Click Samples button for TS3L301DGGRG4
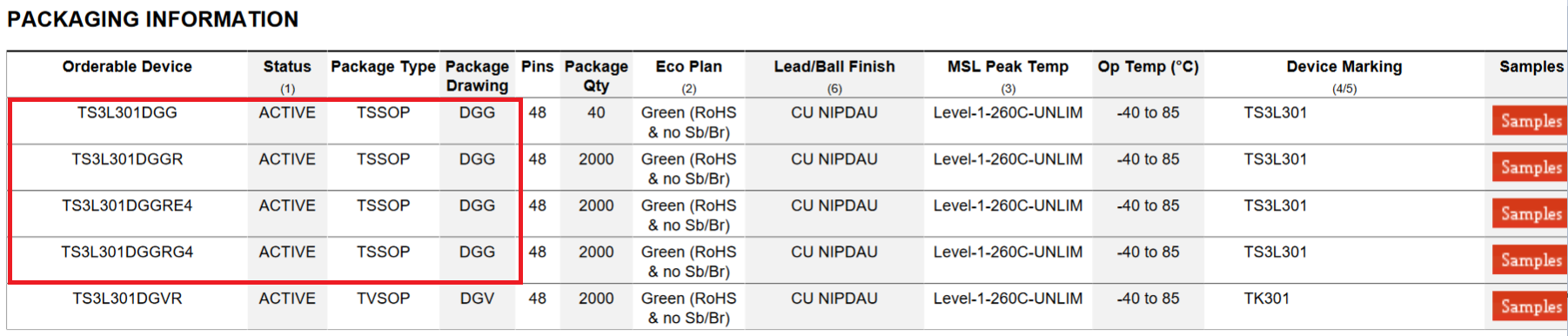1568x336 pixels. point(1531,259)
